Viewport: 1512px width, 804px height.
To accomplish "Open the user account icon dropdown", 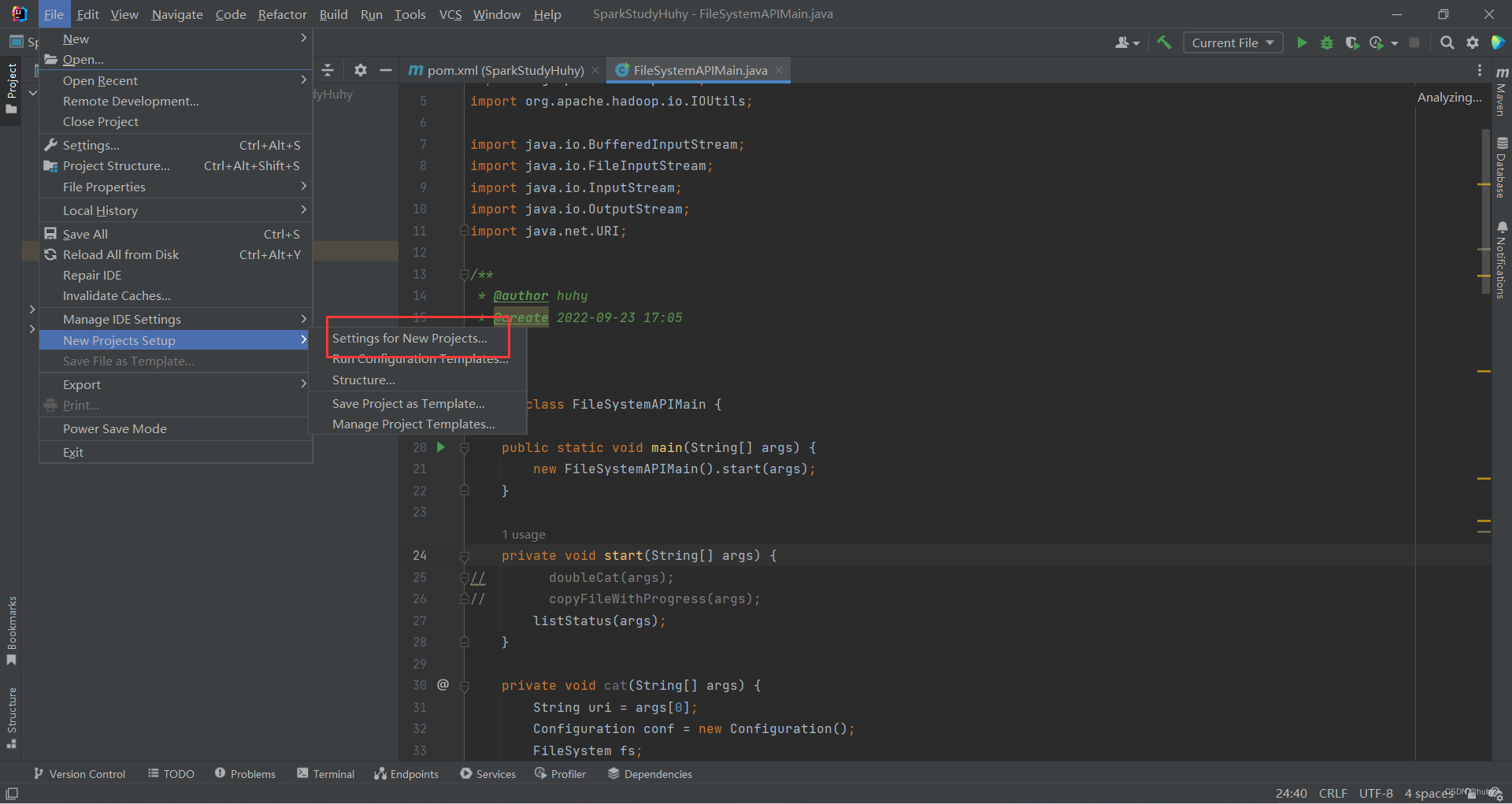I will point(1127,43).
